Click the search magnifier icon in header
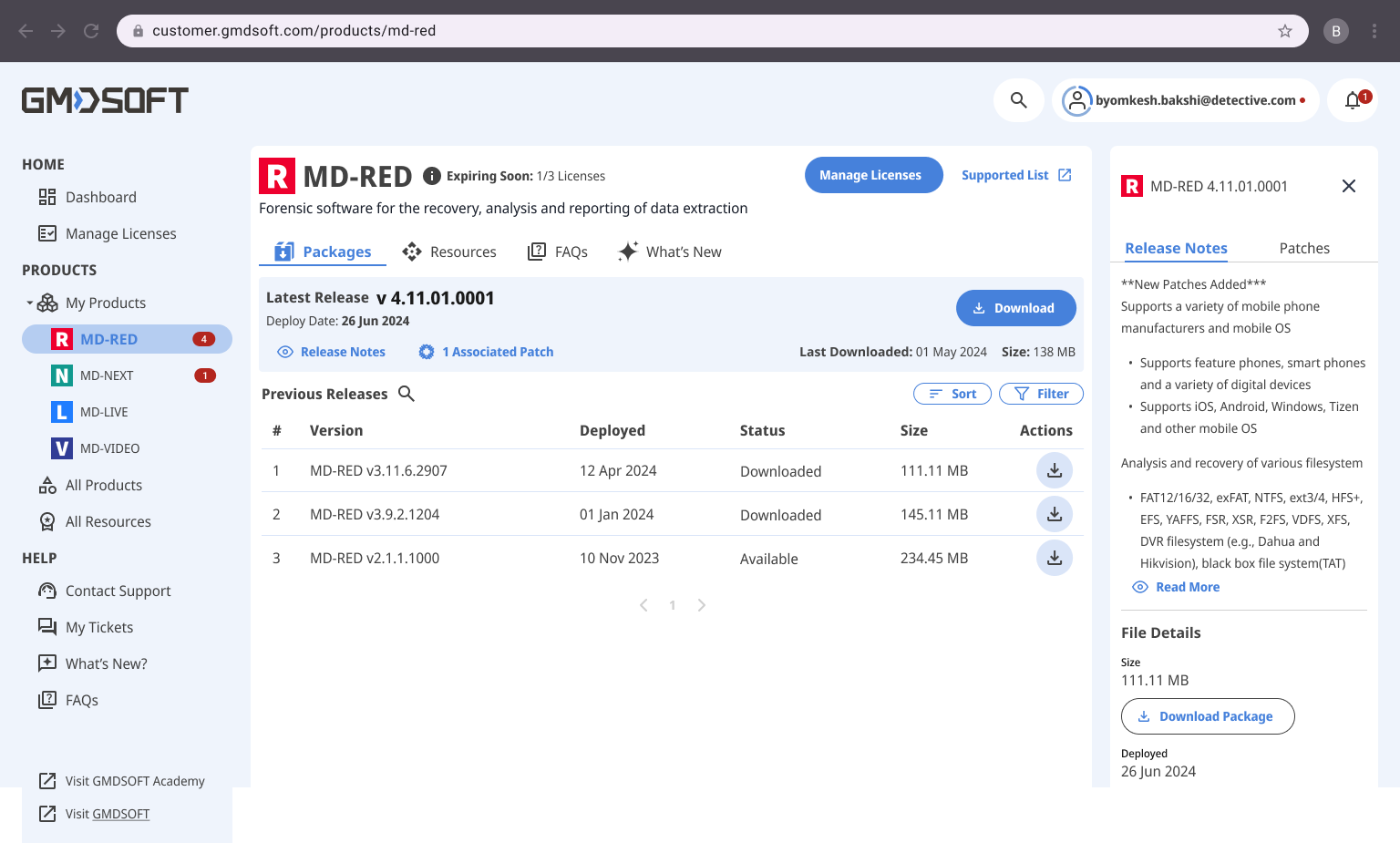This screenshot has height=843, width=1400. (1019, 100)
